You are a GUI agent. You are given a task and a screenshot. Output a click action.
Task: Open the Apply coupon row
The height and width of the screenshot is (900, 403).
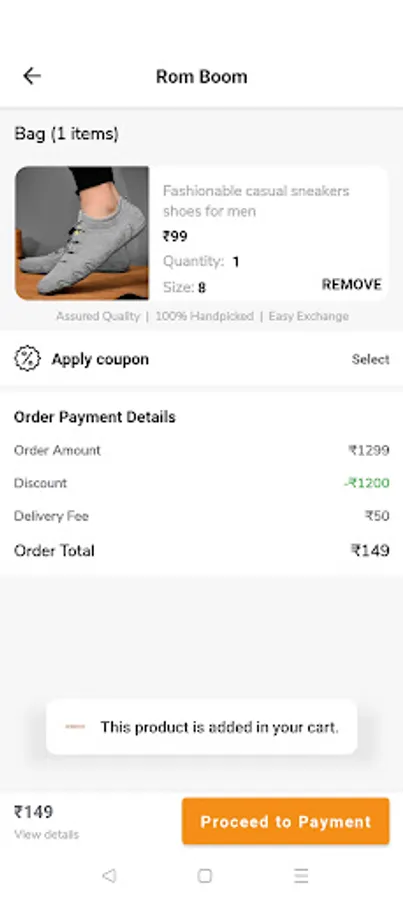[x=202, y=359]
